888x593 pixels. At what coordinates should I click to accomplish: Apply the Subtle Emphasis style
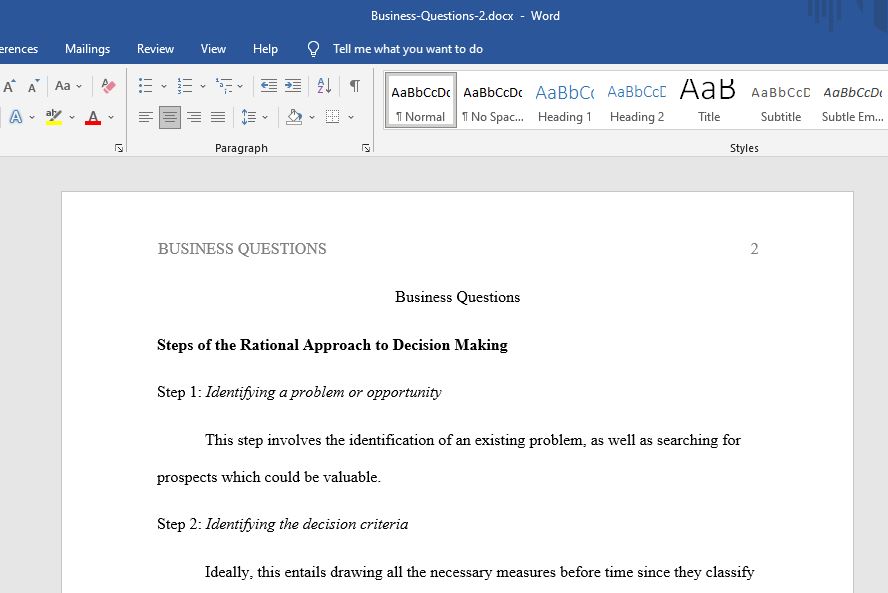point(852,101)
